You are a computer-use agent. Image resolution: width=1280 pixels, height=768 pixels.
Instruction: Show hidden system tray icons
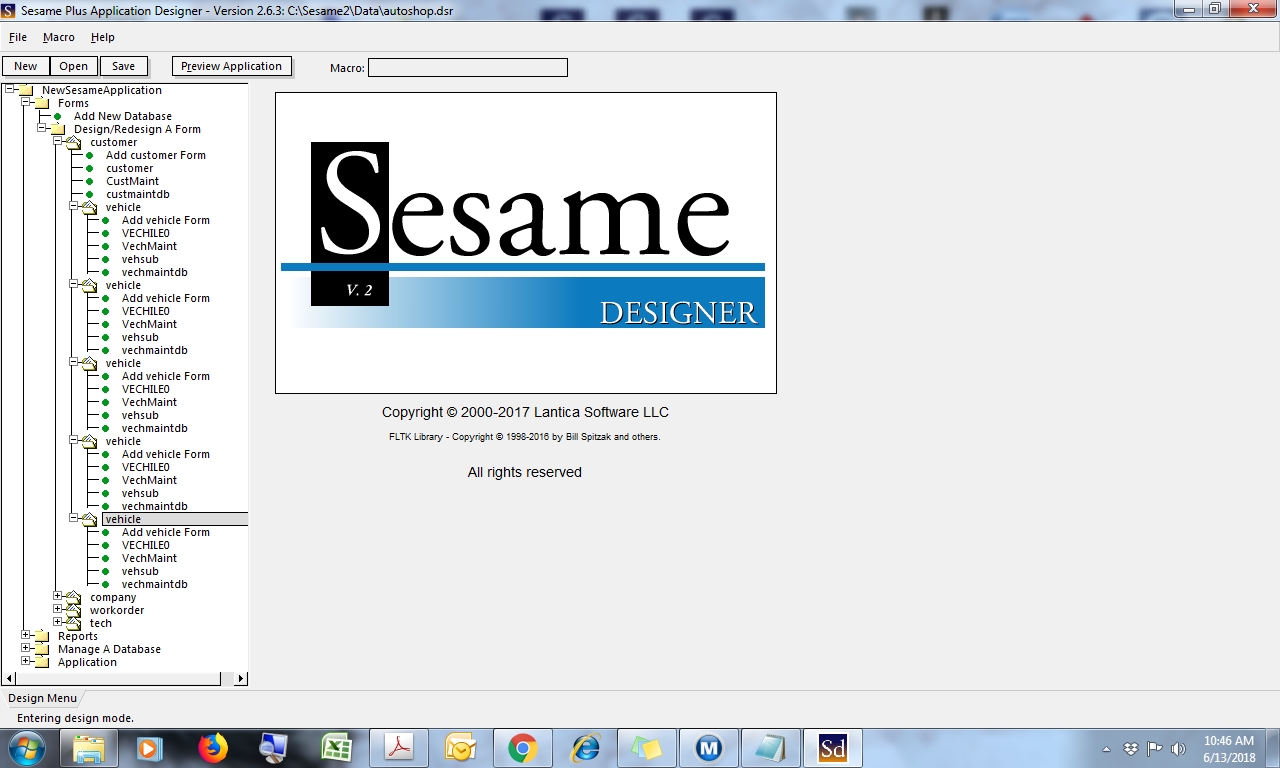(1107, 749)
